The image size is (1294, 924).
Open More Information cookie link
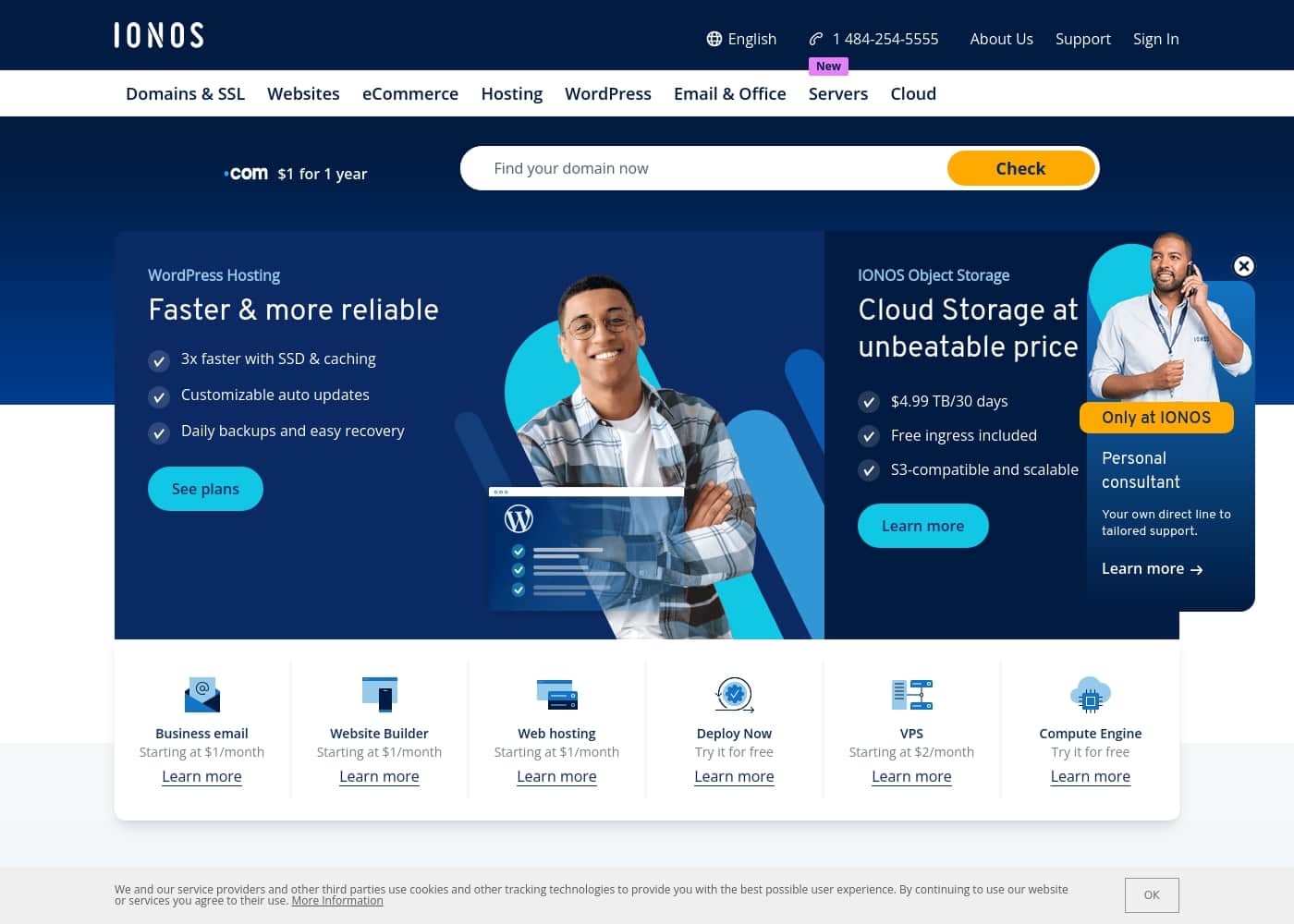pos(337,901)
